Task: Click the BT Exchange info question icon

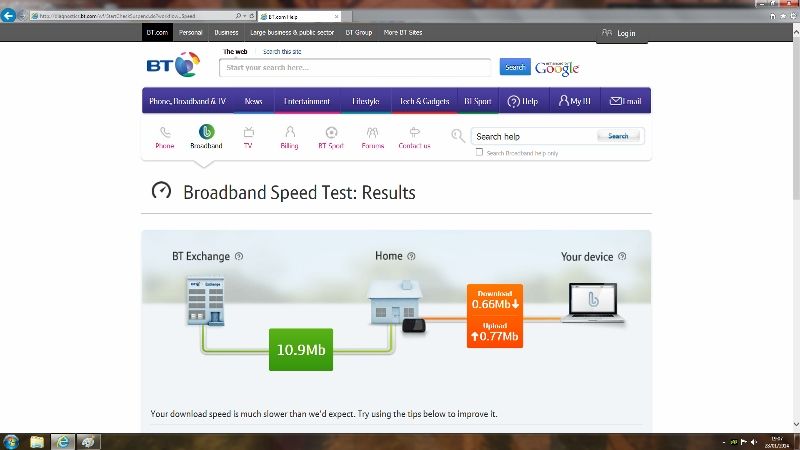Action: (239, 256)
